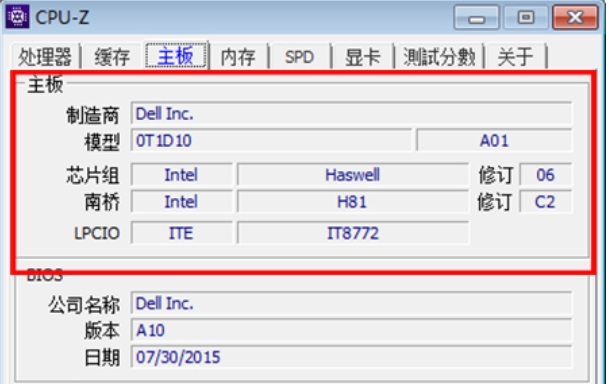
Task: Close the CPU-Z window
Action: coord(575,17)
